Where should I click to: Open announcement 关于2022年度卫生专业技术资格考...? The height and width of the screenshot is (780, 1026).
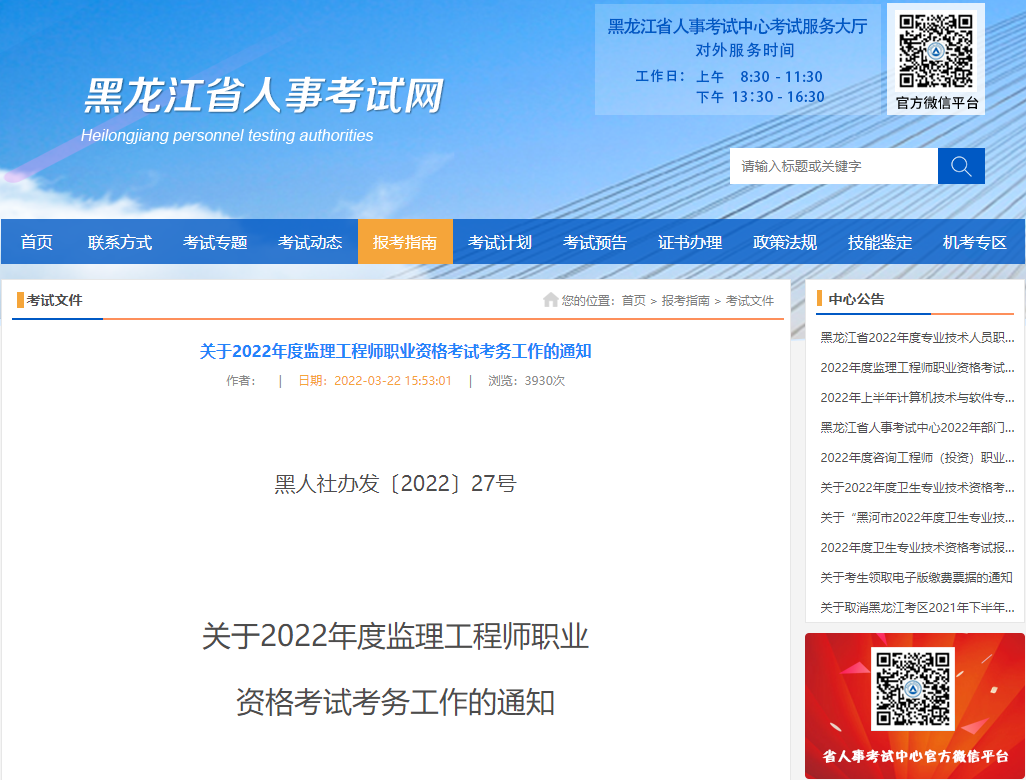coord(917,488)
